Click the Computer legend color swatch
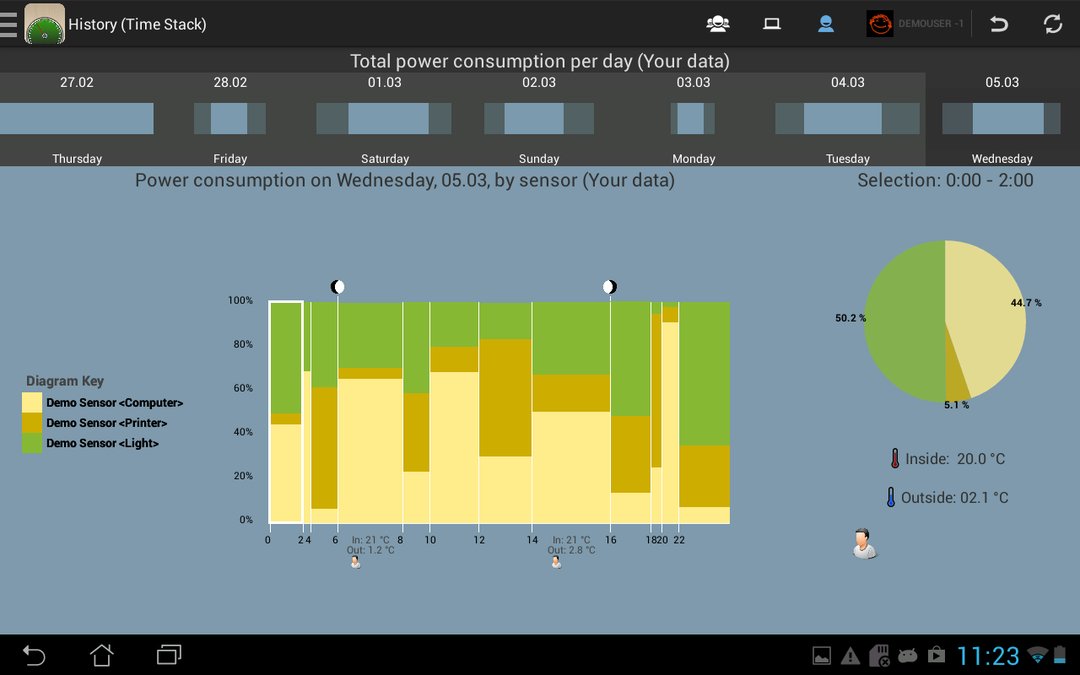This screenshot has width=1080, height=675. [x=32, y=402]
